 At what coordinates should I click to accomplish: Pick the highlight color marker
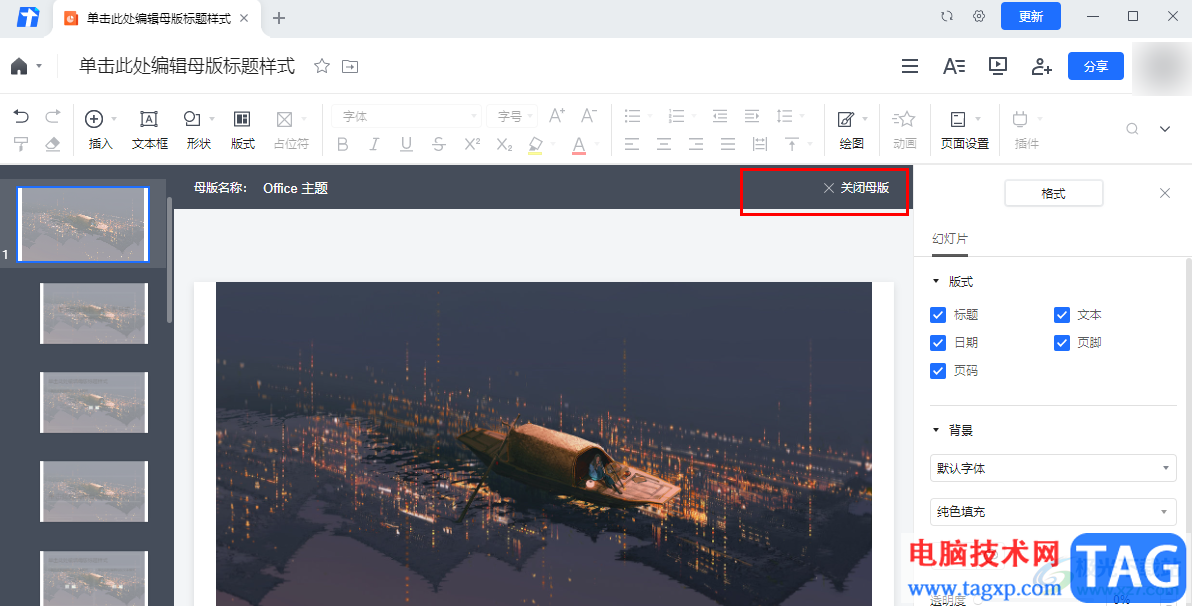click(x=535, y=144)
